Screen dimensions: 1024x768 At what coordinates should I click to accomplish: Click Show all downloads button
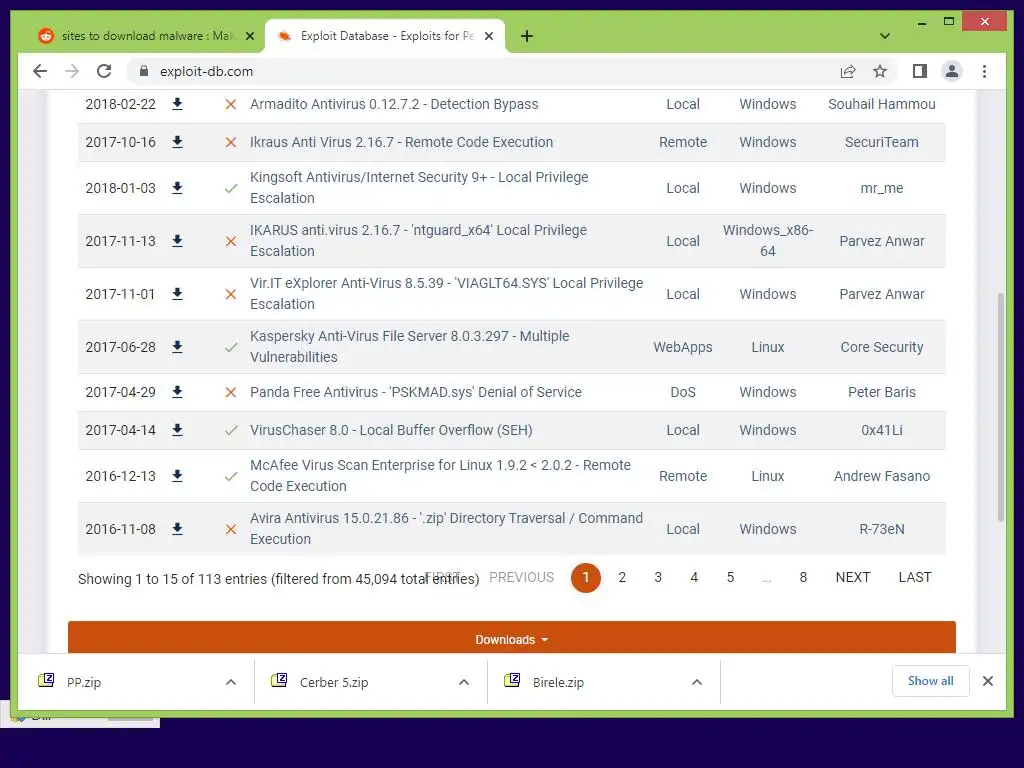(x=931, y=681)
